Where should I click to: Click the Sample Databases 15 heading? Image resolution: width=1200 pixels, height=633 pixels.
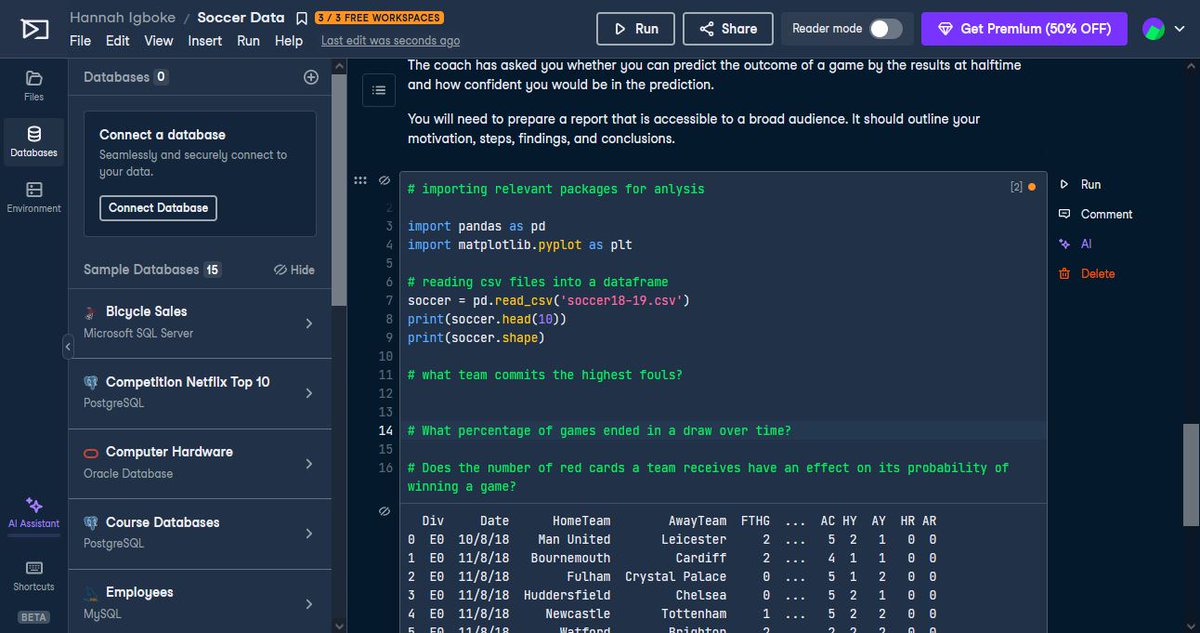[152, 270]
